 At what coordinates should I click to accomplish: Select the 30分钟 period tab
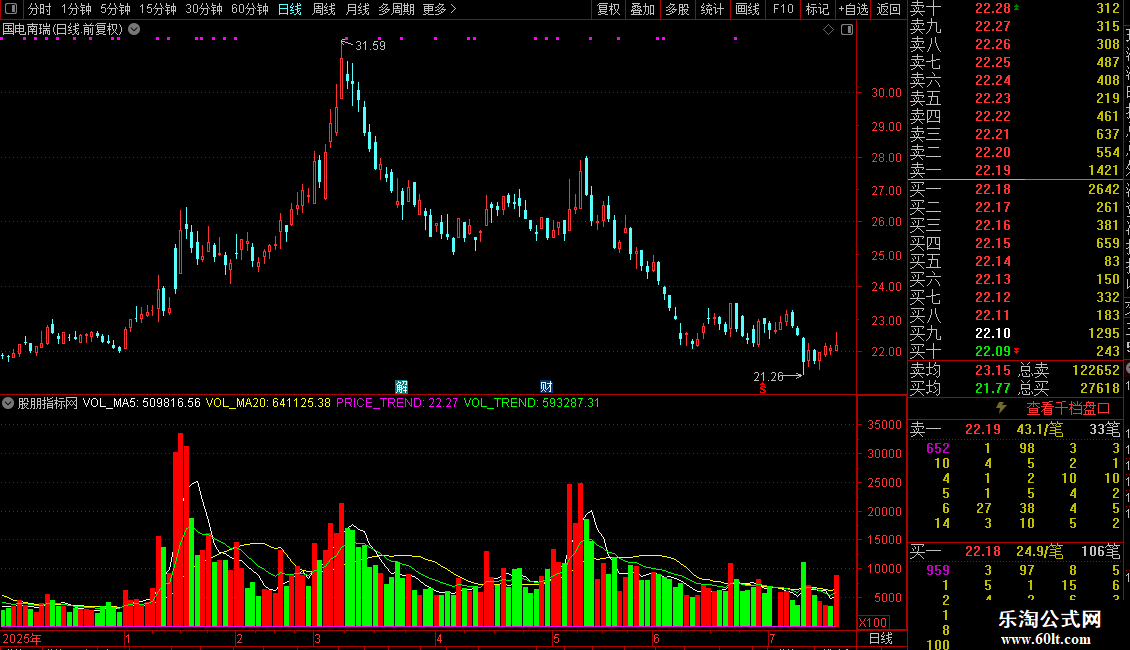coord(204,9)
